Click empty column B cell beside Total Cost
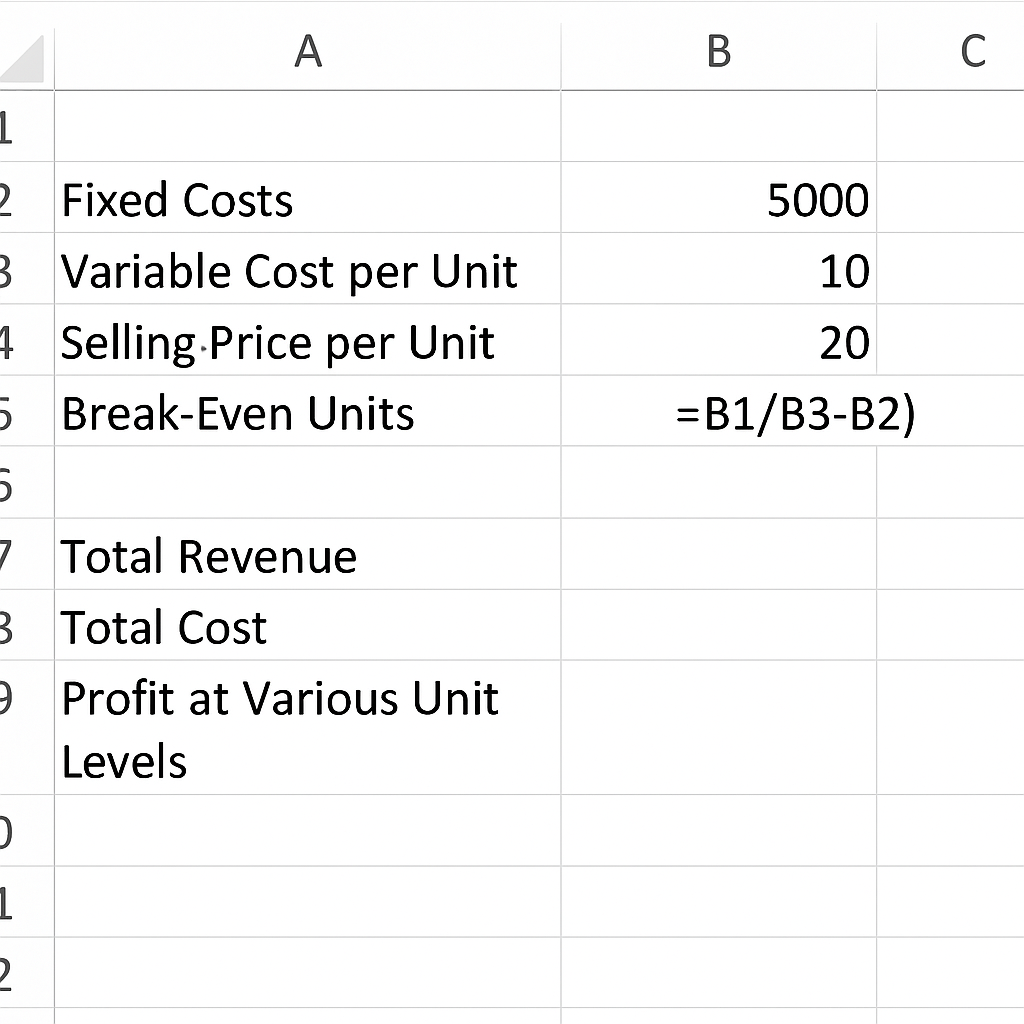The height and width of the screenshot is (1024, 1024). coord(718,627)
